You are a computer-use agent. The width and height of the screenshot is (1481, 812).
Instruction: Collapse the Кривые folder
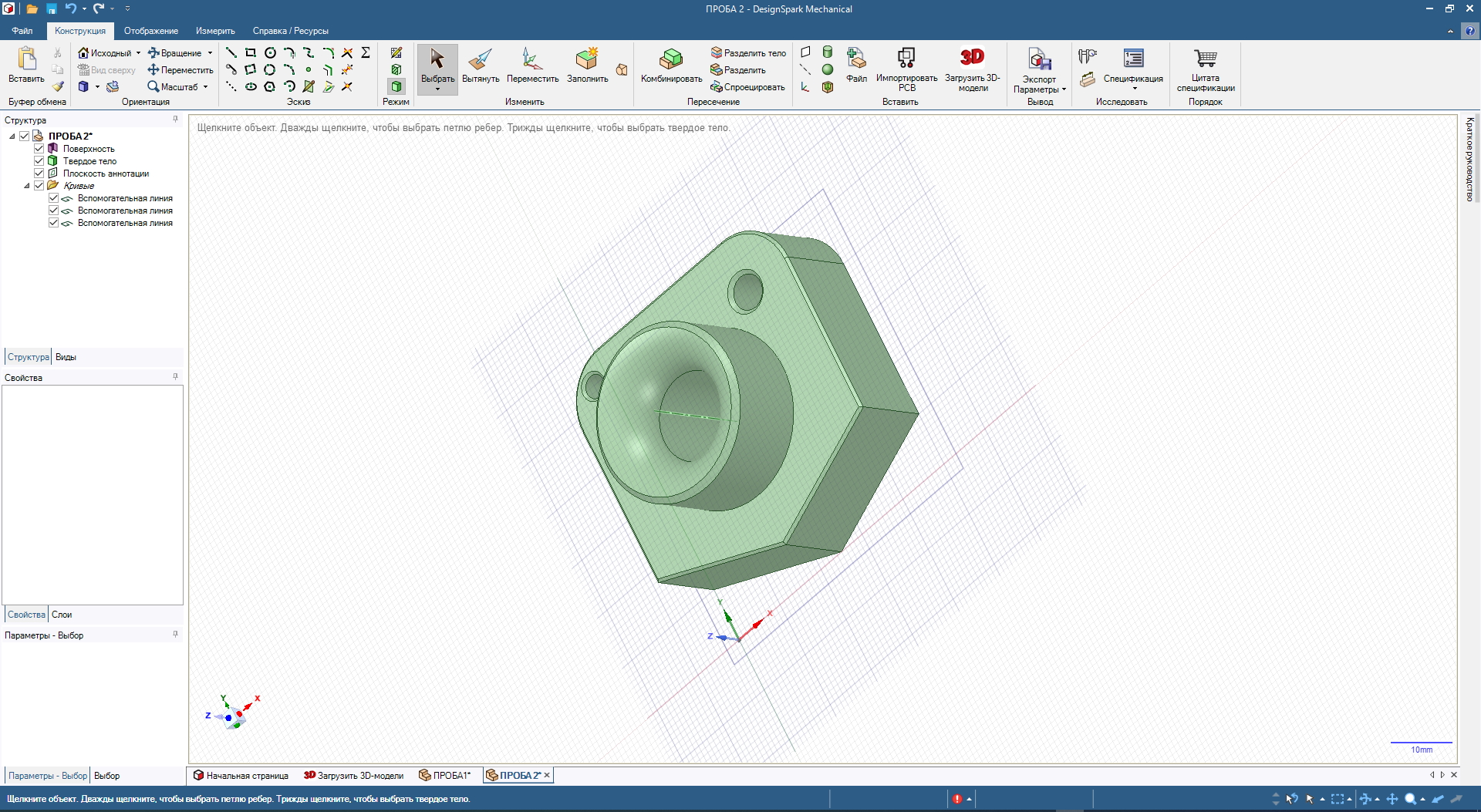coord(27,186)
